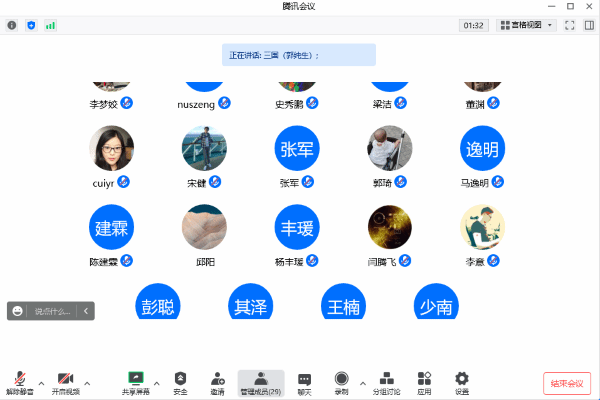Open breakout rooms discussion

[x=387, y=381]
